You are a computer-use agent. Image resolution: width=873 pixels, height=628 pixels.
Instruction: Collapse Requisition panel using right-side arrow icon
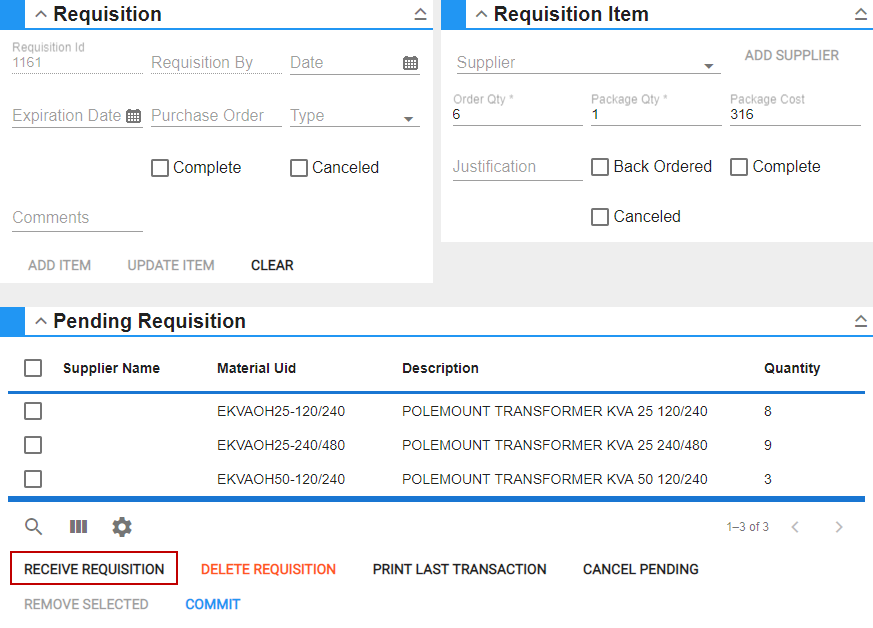click(x=420, y=15)
